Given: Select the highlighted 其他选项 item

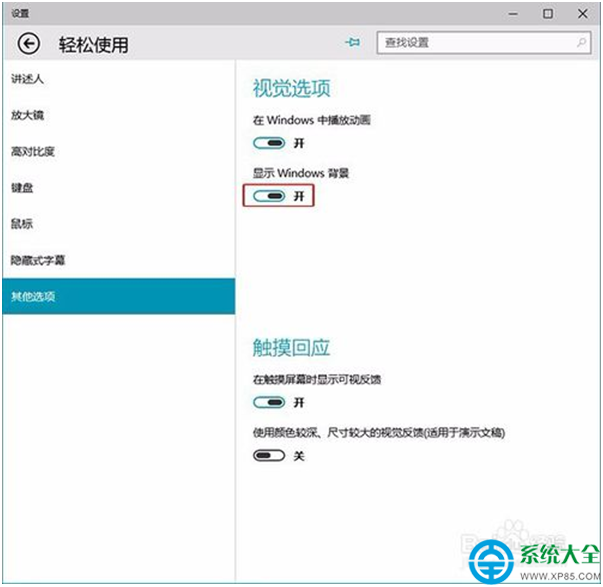Looking at the screenshot, I should click(118, 297).
